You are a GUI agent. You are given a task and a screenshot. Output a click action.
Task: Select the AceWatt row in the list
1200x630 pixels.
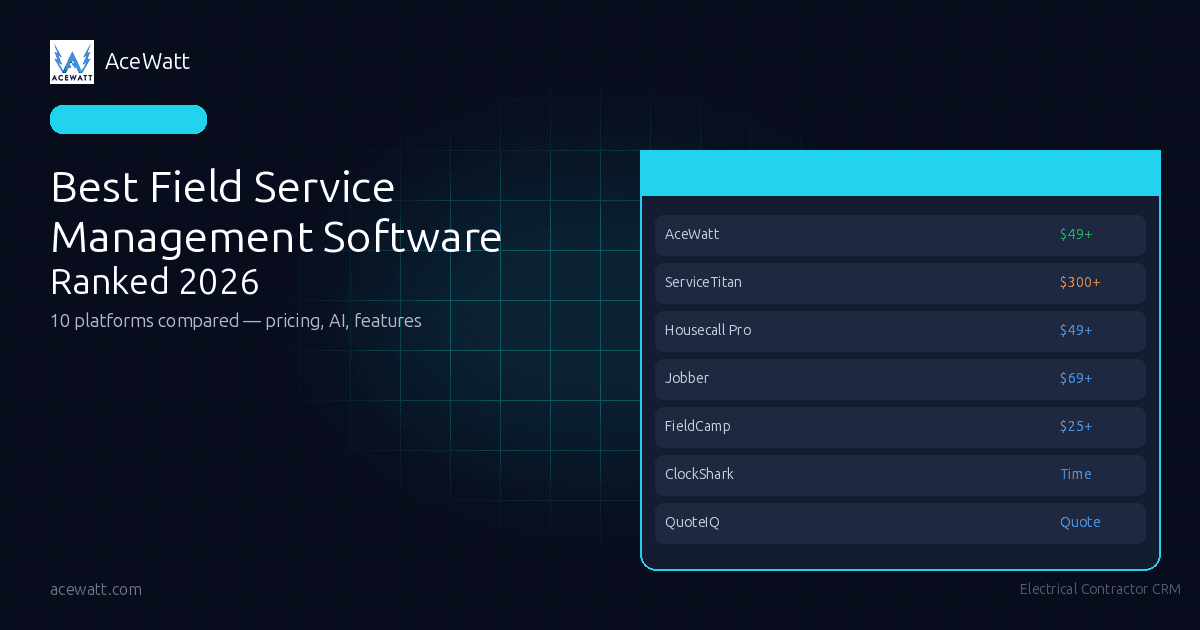click(x=900, y=235)
